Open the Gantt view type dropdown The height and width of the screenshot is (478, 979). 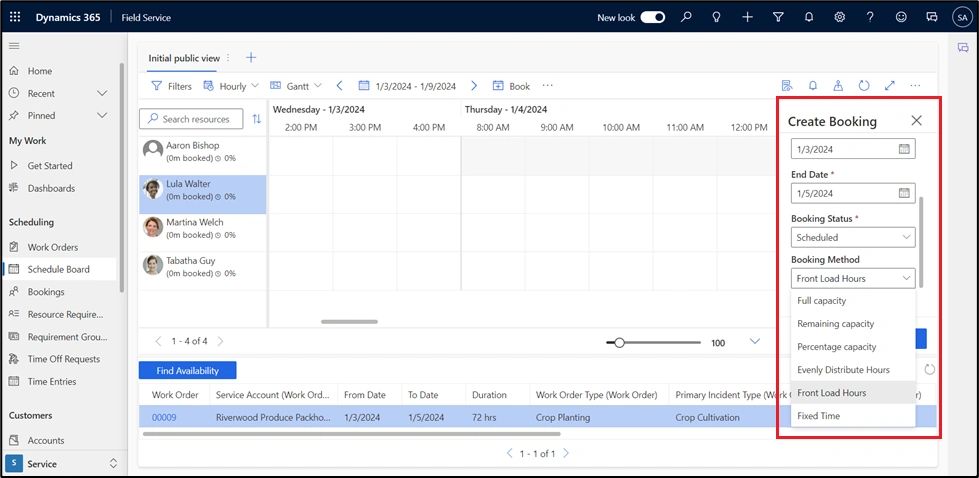[x=296, y=86]
